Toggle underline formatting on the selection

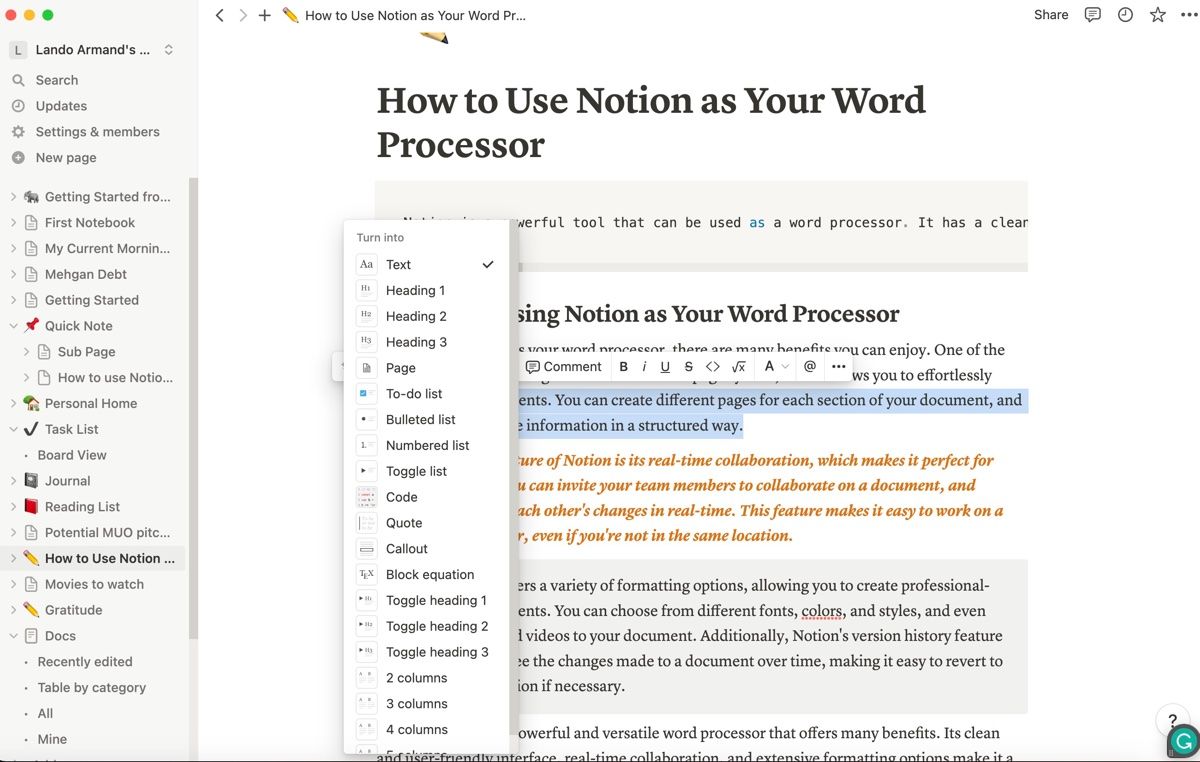(x=665, y=367)
